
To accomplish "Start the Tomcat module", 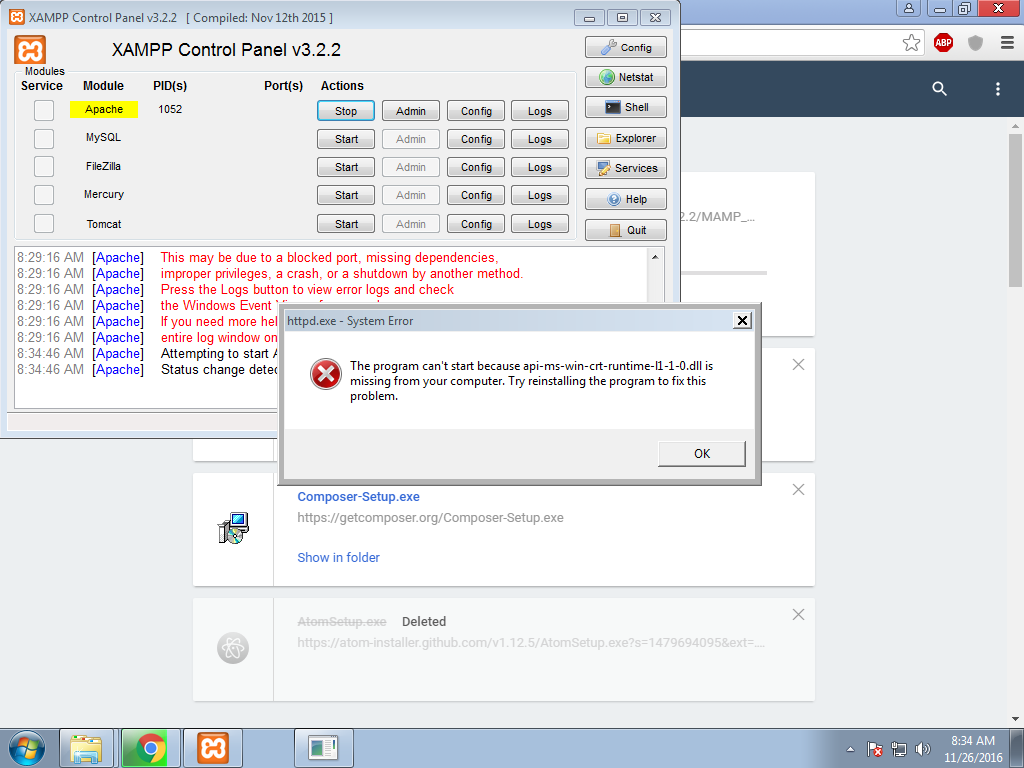I will point(346,224).
